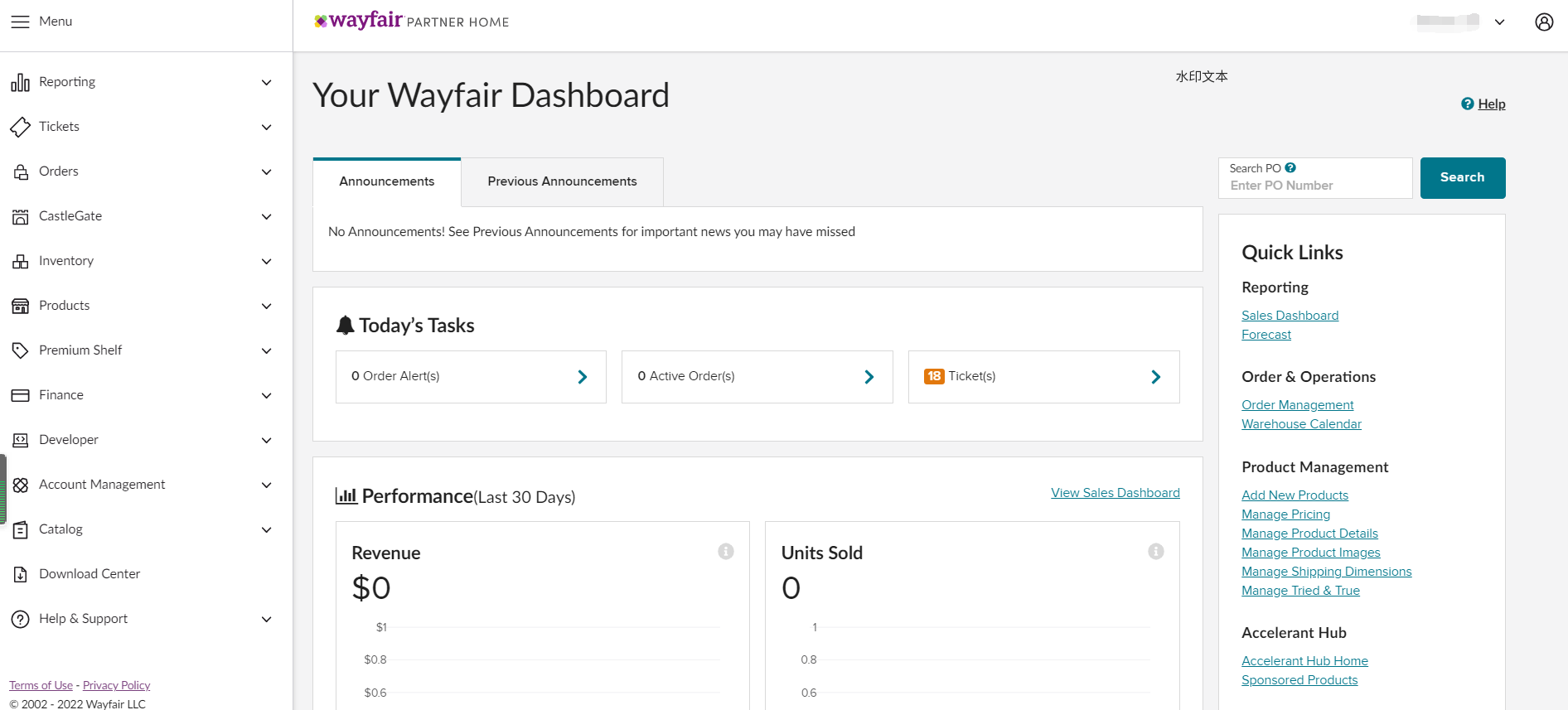Viewport: 1568px width, 710px height.
Task: Click the Download Center file icon
Action: point(20,574)
